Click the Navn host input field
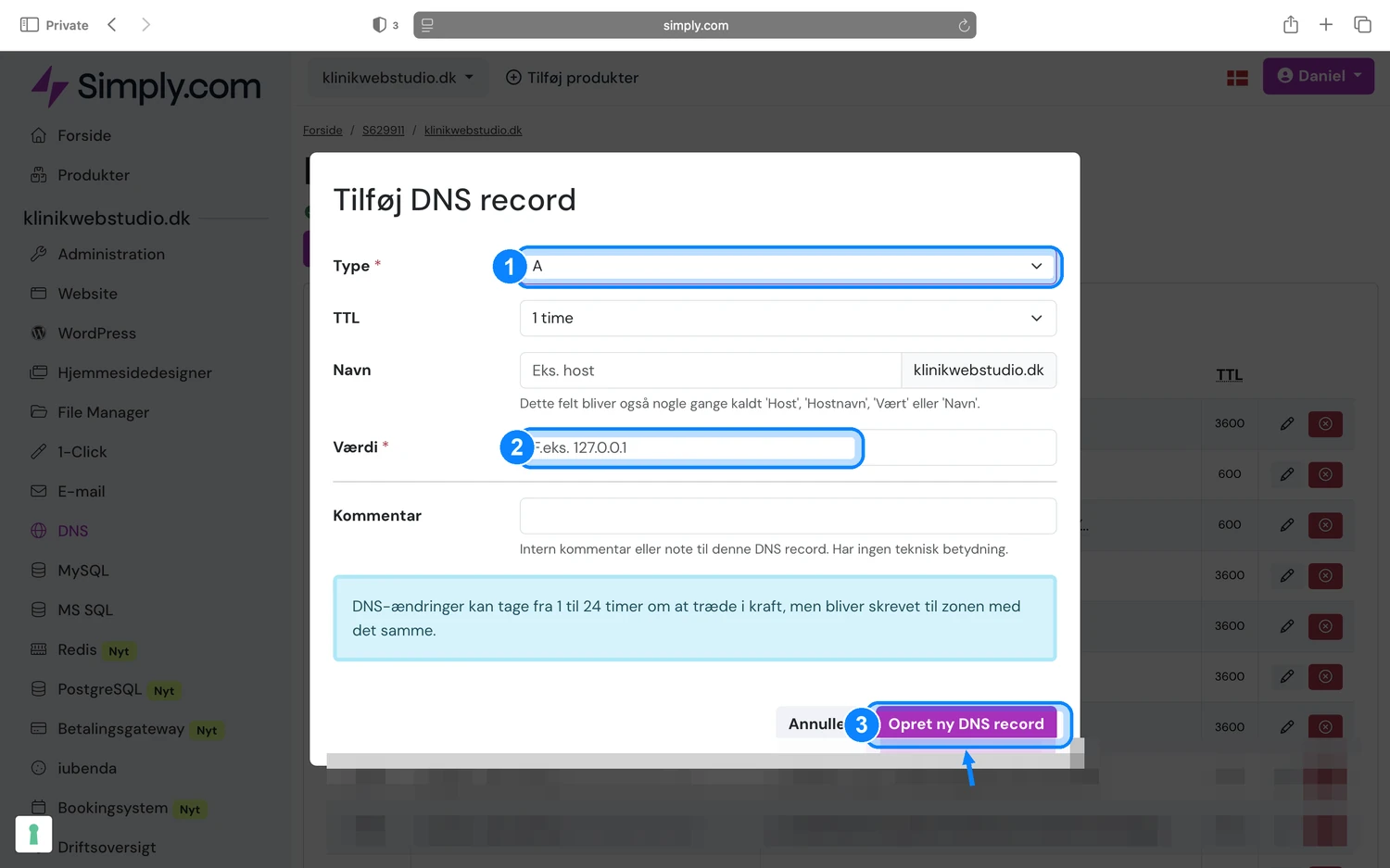The image size is (1390, 868). click(x=710, y=371)
